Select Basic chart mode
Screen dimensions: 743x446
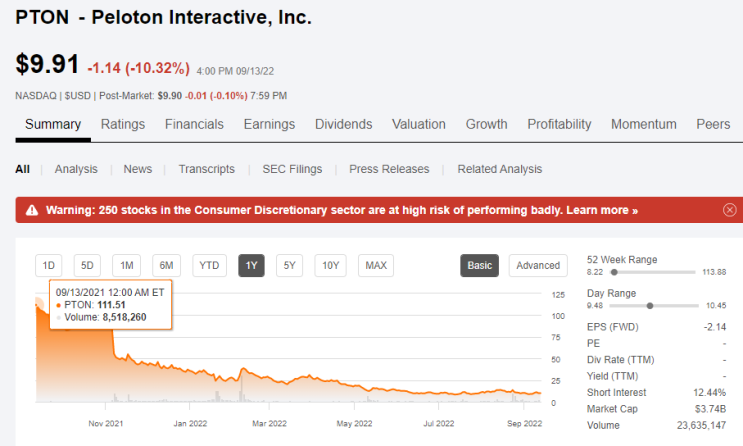tap(480, 265)
